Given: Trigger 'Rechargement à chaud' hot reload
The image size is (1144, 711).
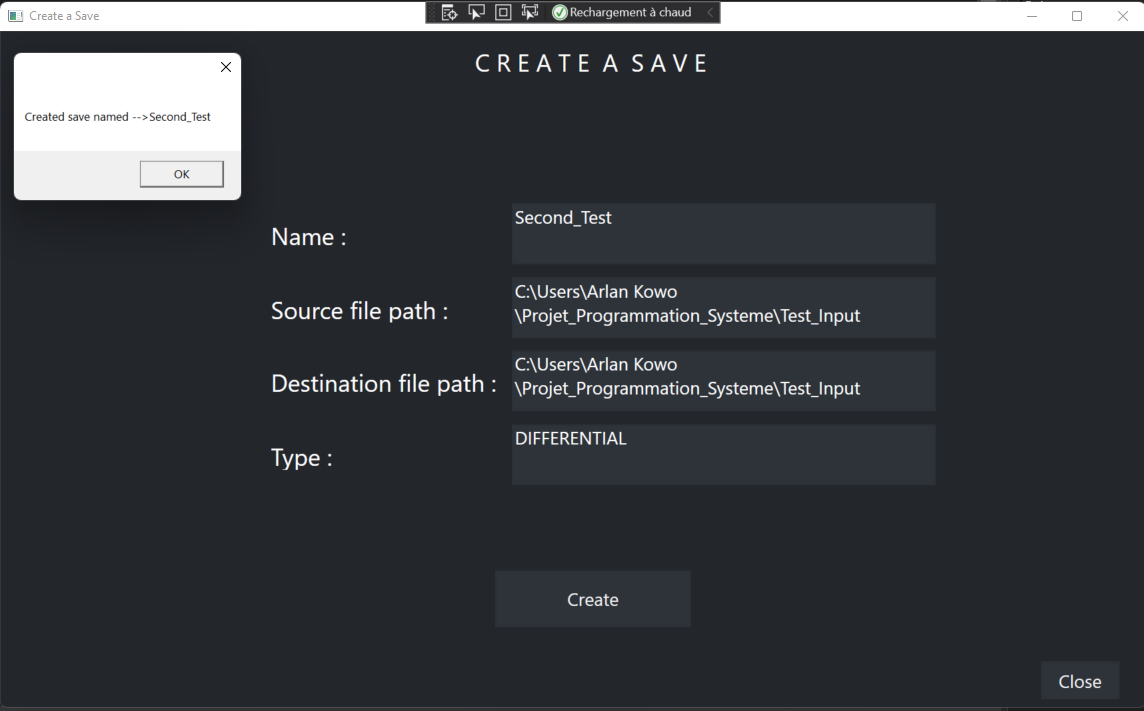Looking at the screenshot, I should click(x=630, y=12).
